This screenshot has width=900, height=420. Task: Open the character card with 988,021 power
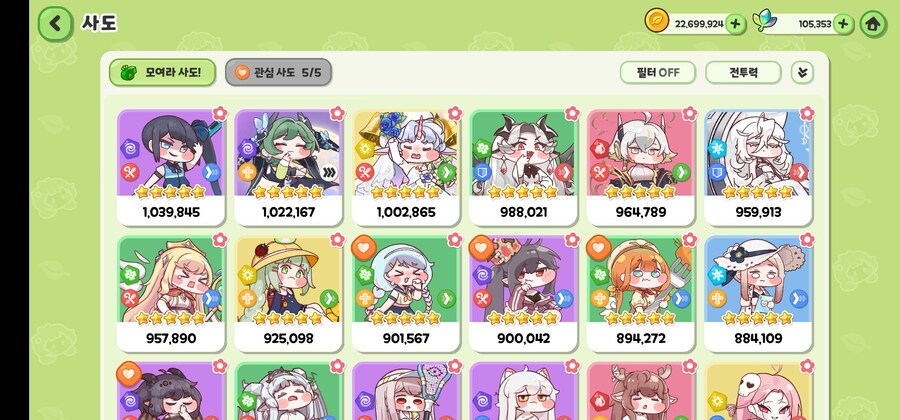(523, 167)
